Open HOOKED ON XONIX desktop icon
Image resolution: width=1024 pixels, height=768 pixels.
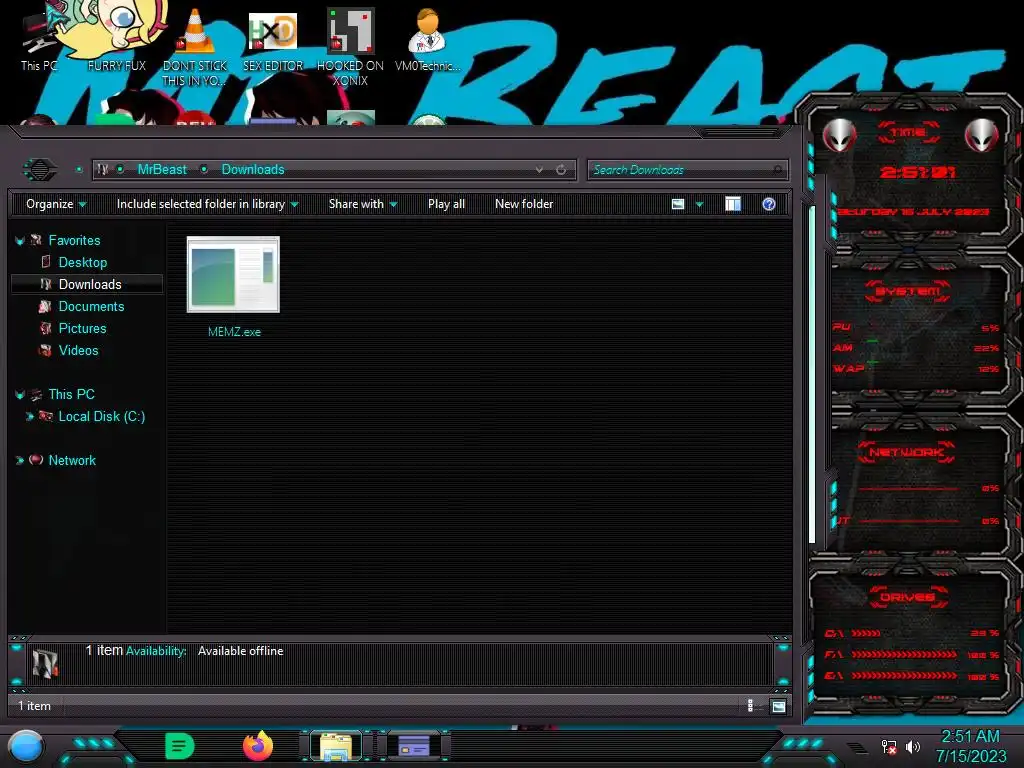coord(351,47)
